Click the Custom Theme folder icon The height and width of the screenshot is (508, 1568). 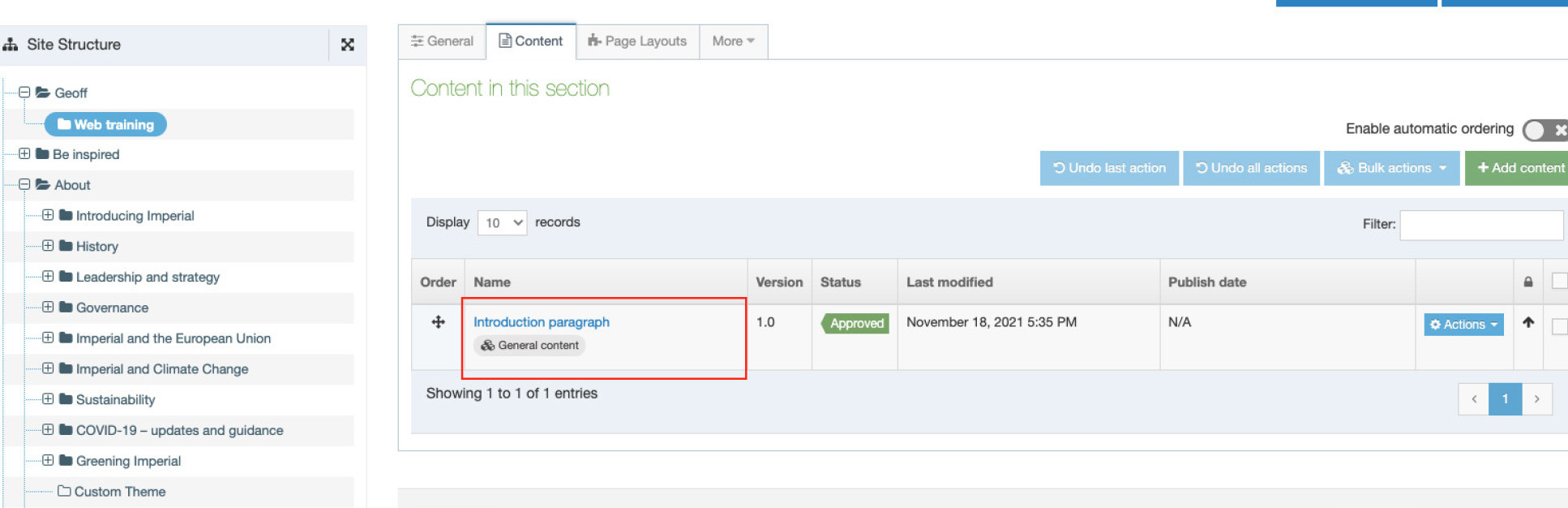pos(64,491)
